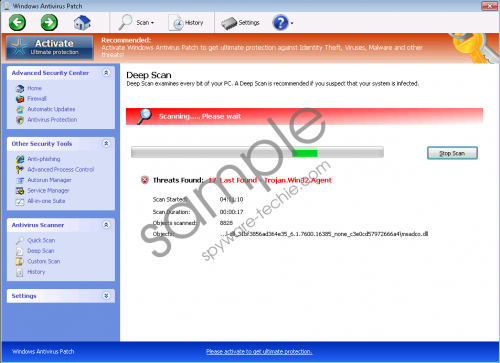This screenshot has width=500, height=363.
Task: Open Scan dropdown arrow in toolbar
Action: point(153,23)
